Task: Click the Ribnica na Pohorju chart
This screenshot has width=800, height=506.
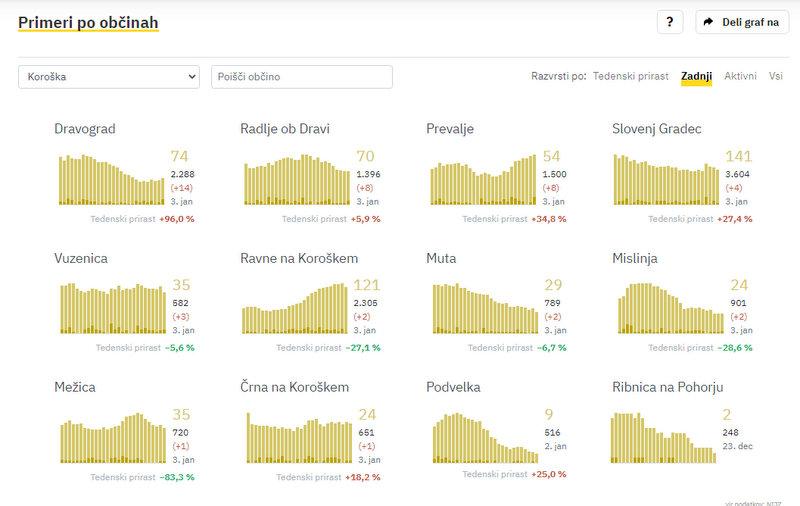Action: [662, 438]
